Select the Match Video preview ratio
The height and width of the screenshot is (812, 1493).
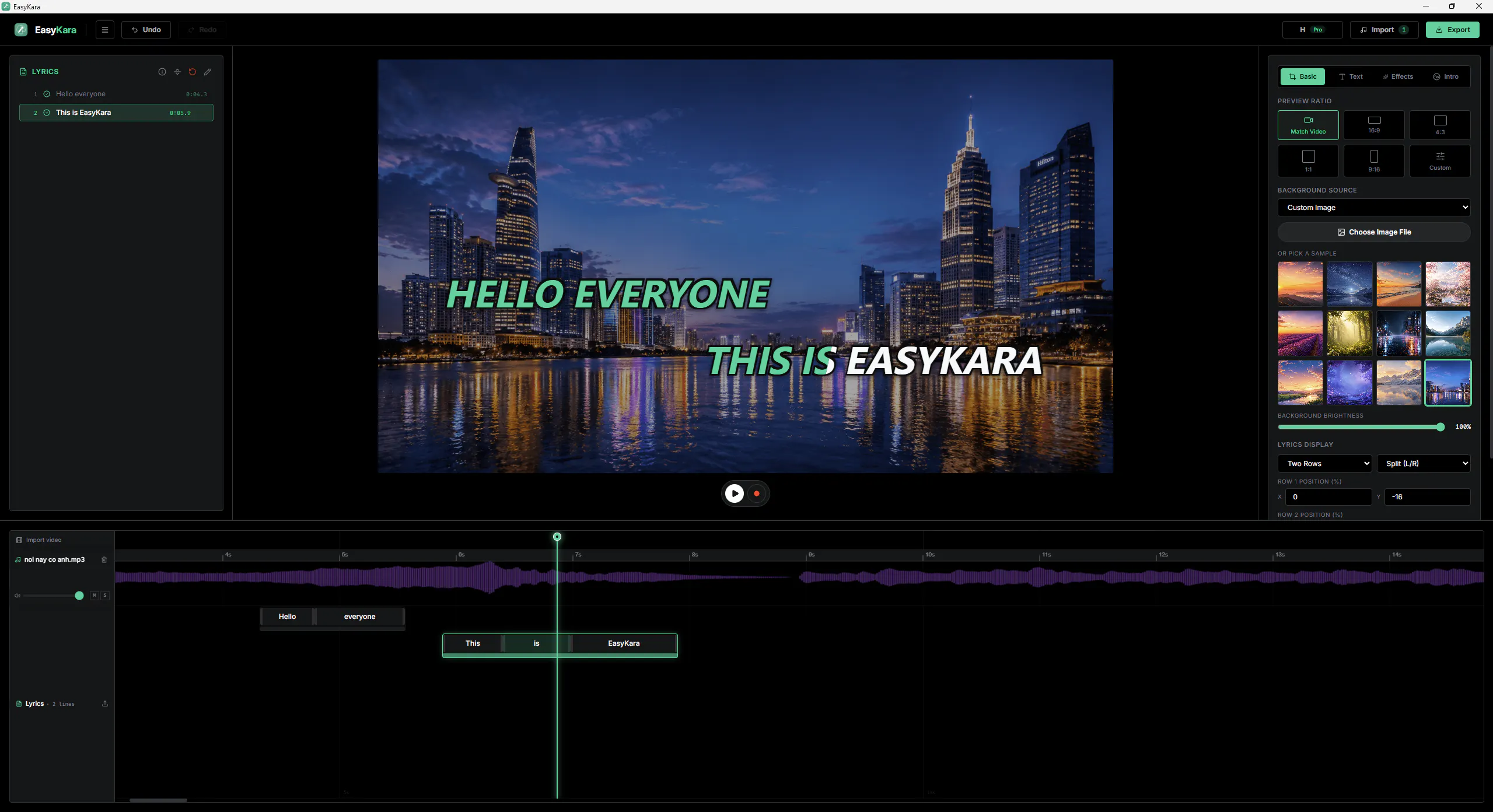[1308, 125]
